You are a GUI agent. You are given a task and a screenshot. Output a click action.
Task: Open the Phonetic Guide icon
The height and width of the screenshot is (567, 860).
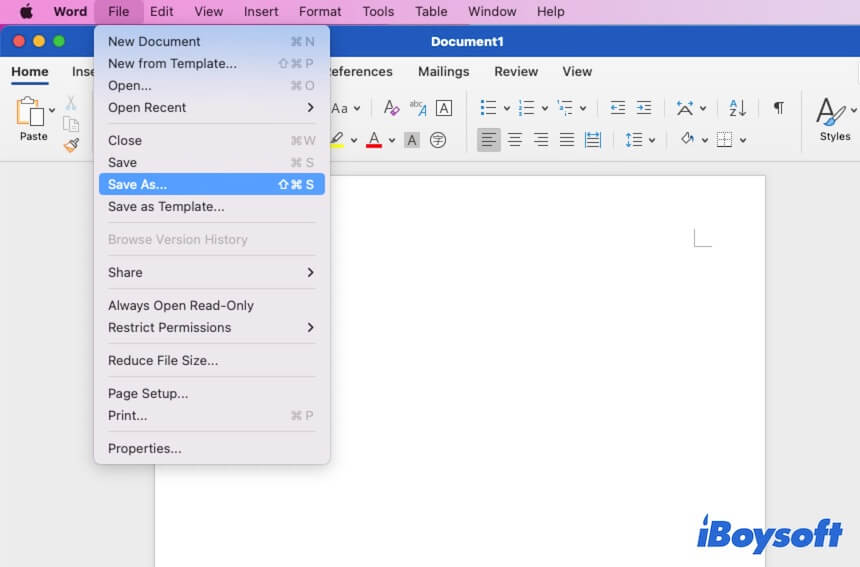(x=418, y=107)
